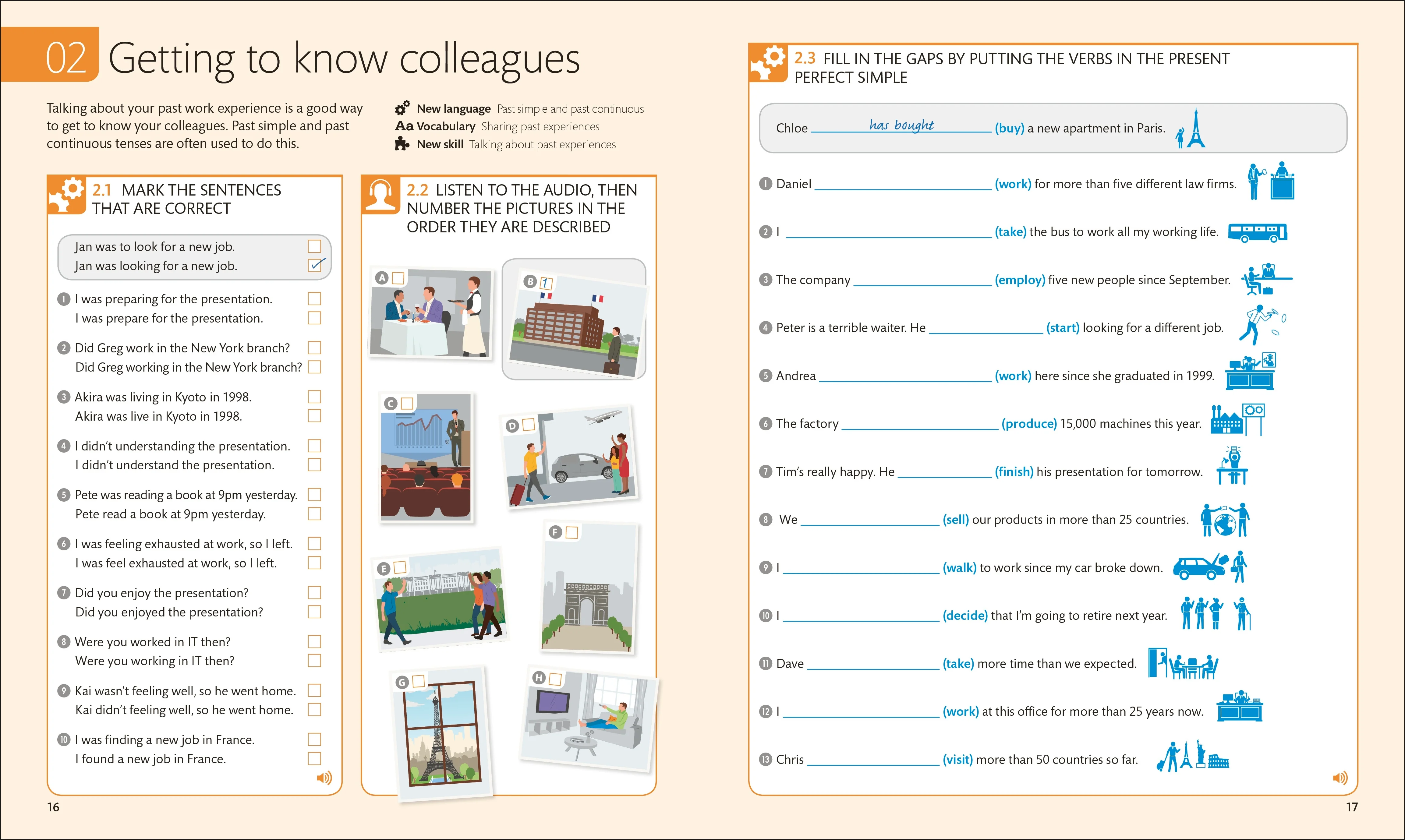Screen dimensions: 1405x840
Task: Click the office workstation icon in sentence 12
Action: 1240,706
